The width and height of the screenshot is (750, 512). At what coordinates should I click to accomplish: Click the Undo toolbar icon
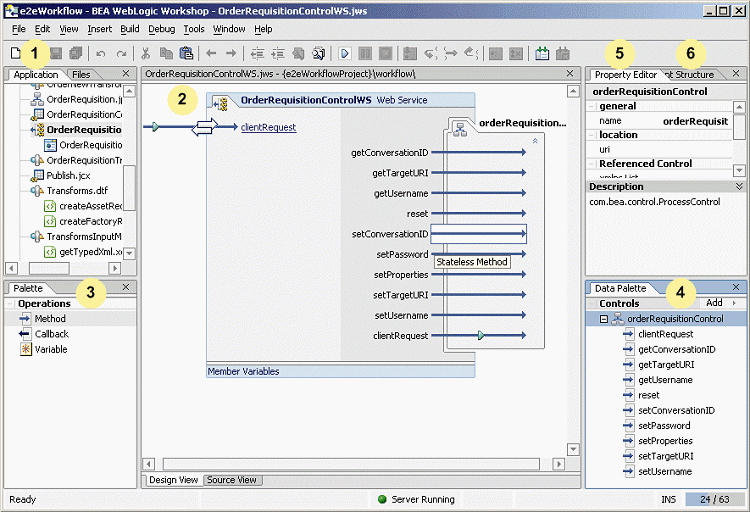100,54
